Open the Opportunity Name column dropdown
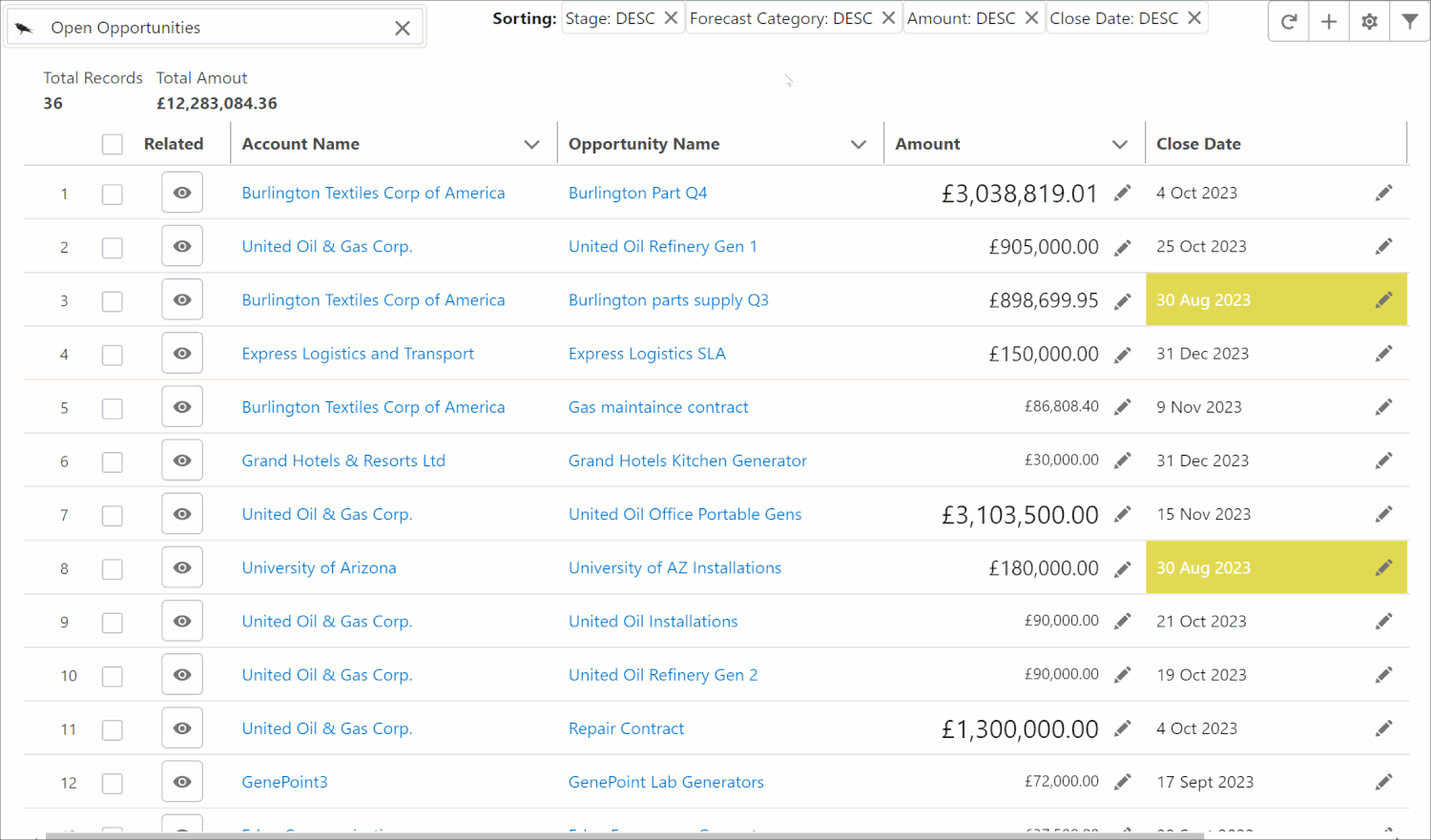Image resolution: width=1431 pixels, height=840 pixels. click(x=859, y=144)
